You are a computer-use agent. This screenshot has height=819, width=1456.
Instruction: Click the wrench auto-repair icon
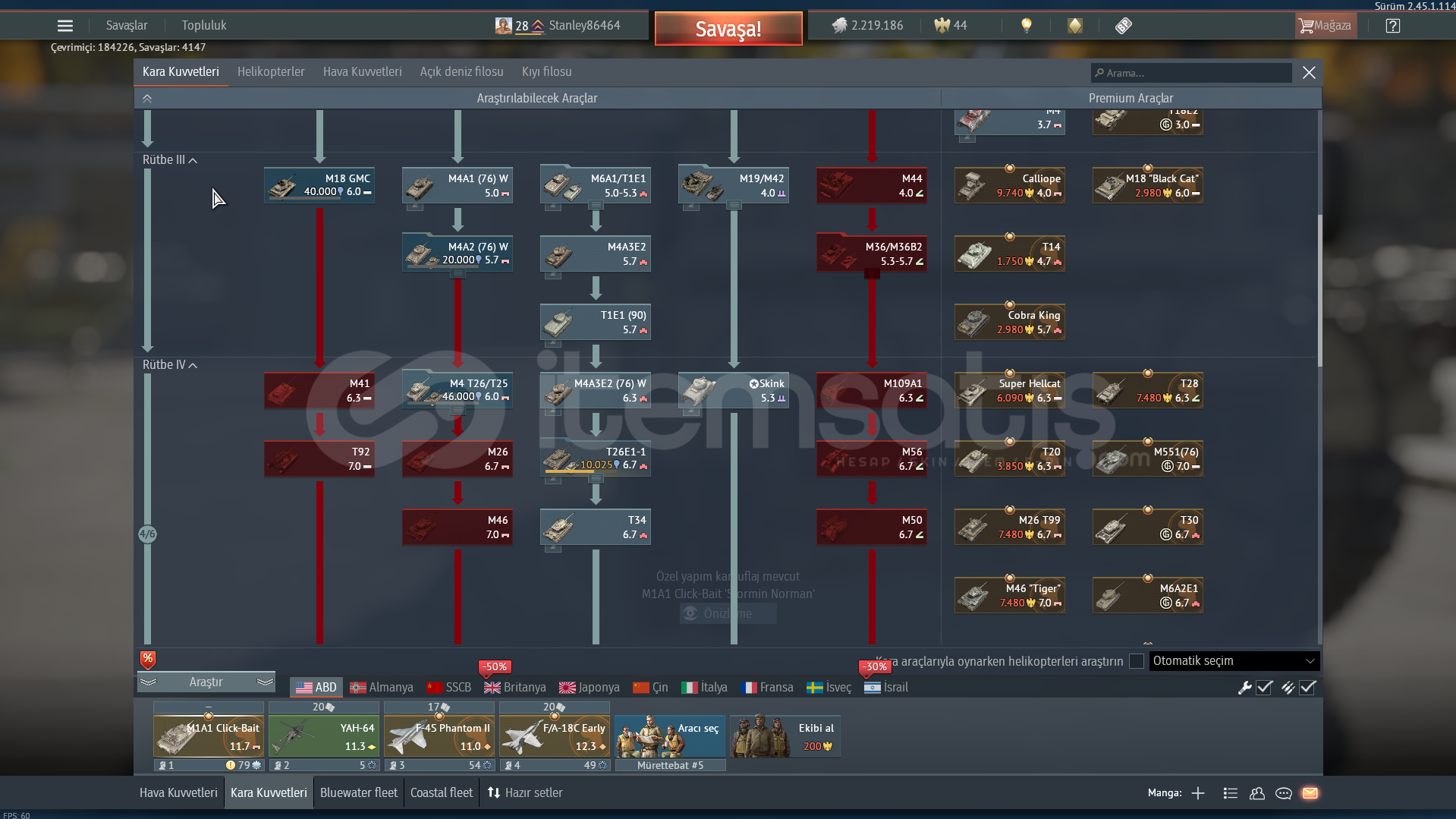(1244, 688)
